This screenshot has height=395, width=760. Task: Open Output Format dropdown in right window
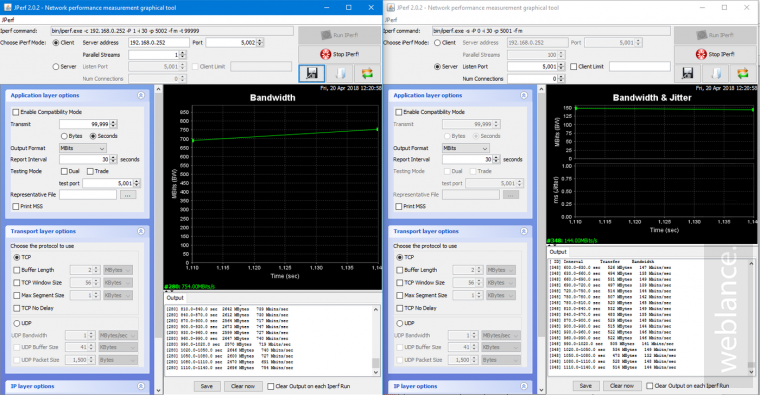click(x=465, y=148)
